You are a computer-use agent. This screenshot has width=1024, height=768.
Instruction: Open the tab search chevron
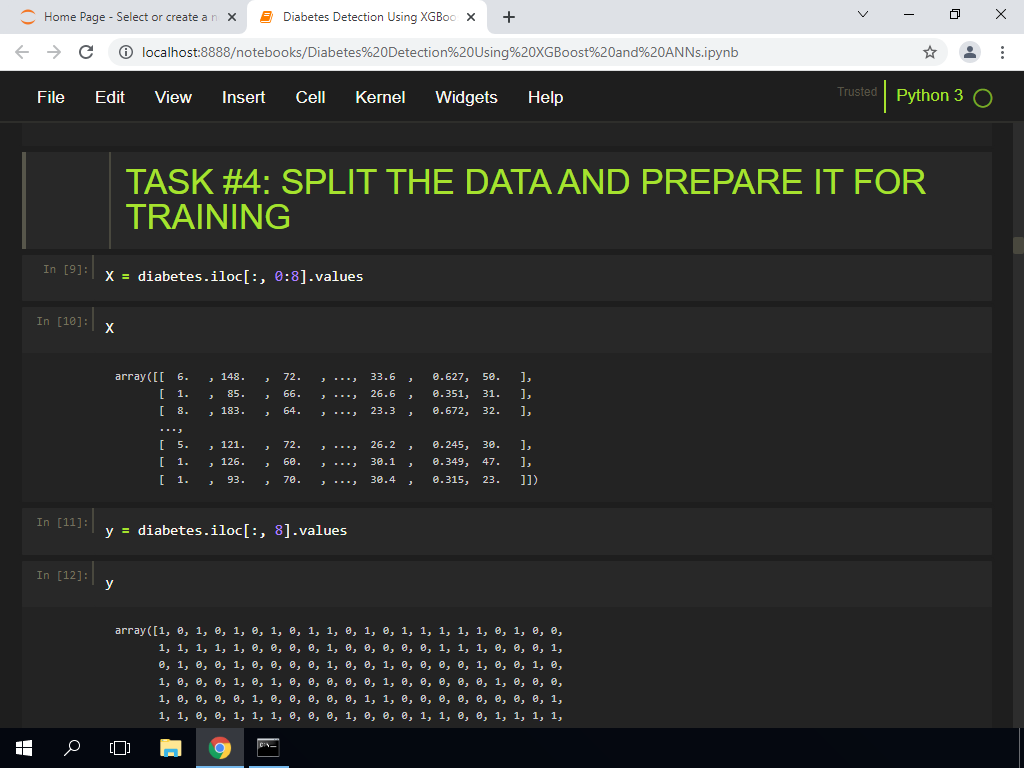click(863, 14)
